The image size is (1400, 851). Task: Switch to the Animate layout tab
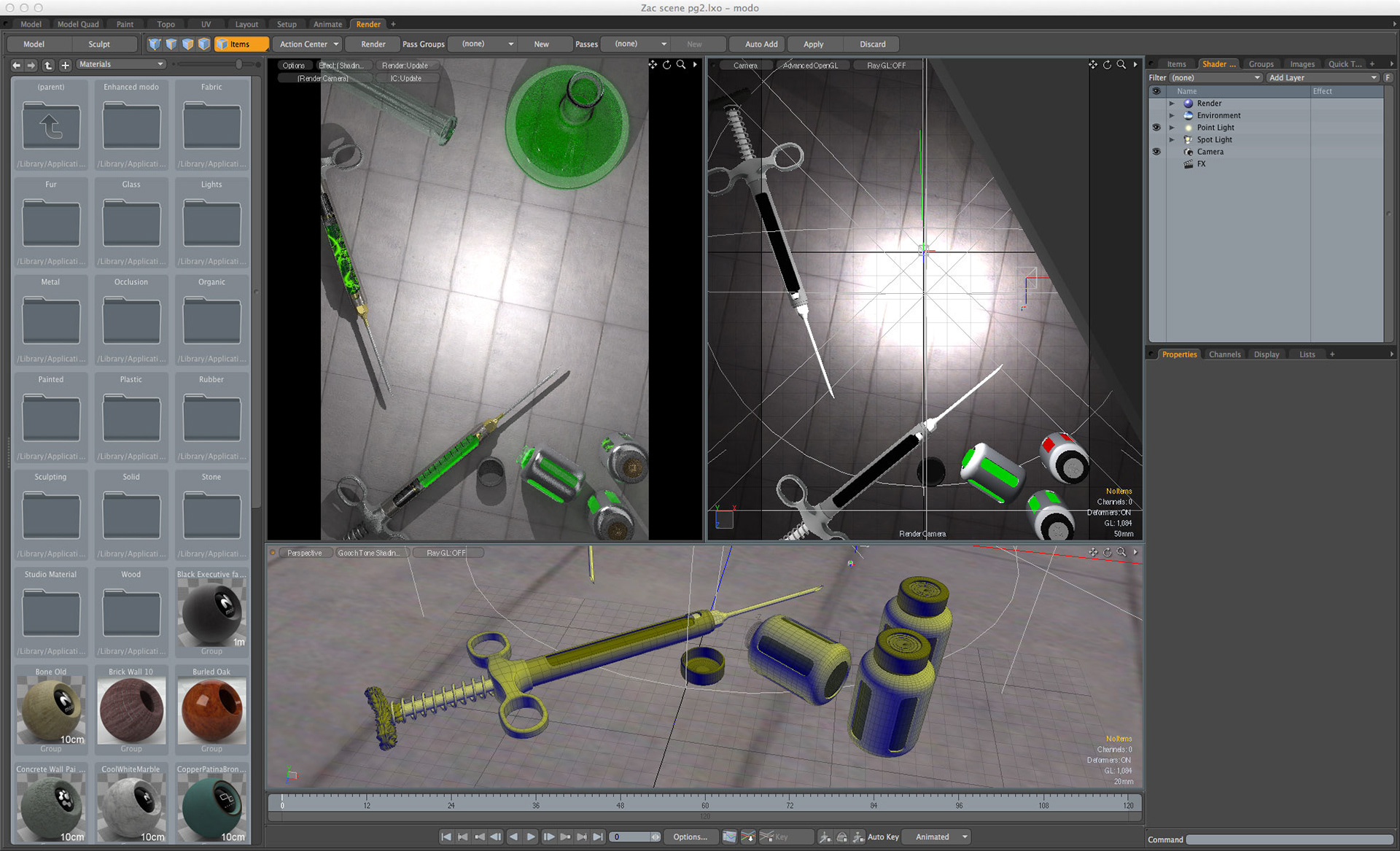[327, 24]
